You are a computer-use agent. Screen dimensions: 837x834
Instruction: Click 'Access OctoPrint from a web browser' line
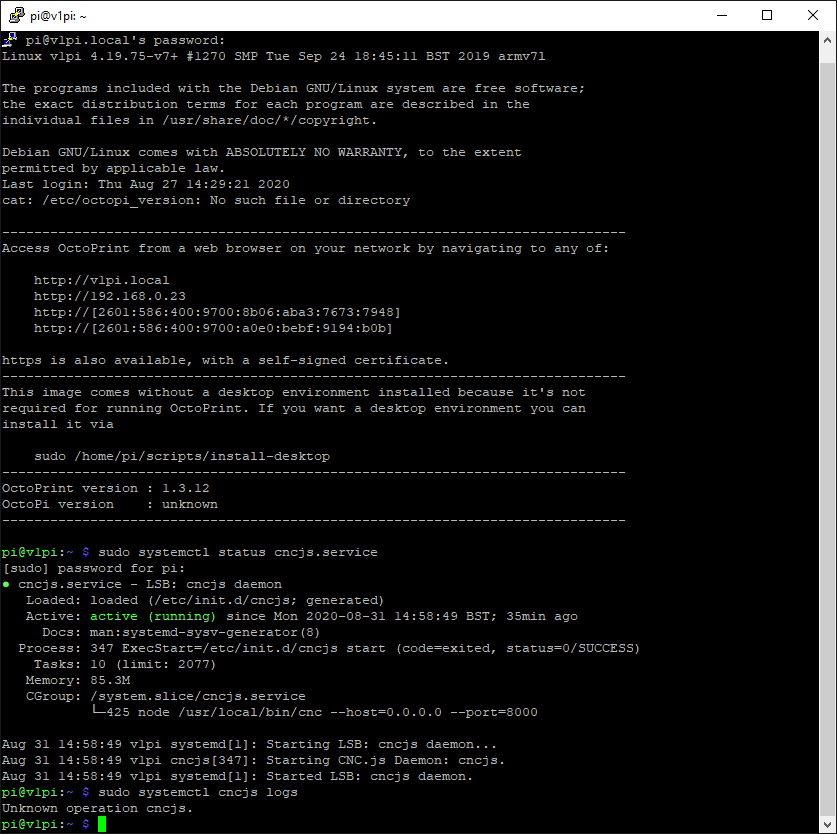pyautogui.click(x=305, y=248)
